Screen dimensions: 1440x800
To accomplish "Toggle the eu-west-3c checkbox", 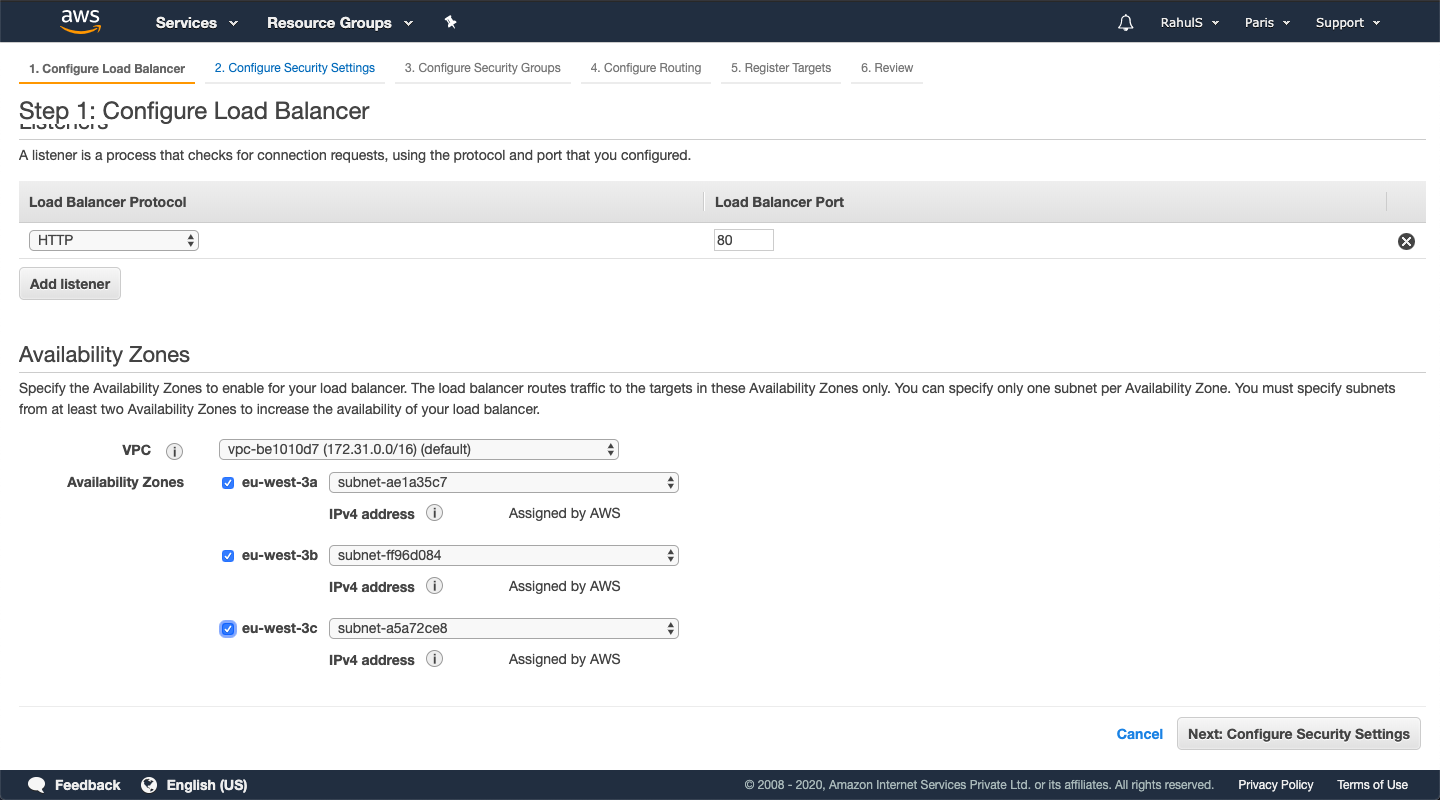I will pos(228,629).
